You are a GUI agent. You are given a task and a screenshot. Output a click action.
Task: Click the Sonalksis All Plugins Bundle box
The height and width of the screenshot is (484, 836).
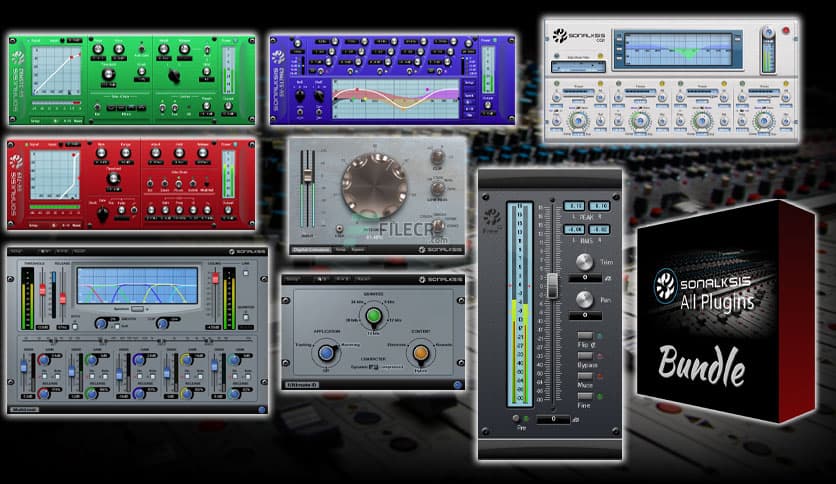click(726, 311)
